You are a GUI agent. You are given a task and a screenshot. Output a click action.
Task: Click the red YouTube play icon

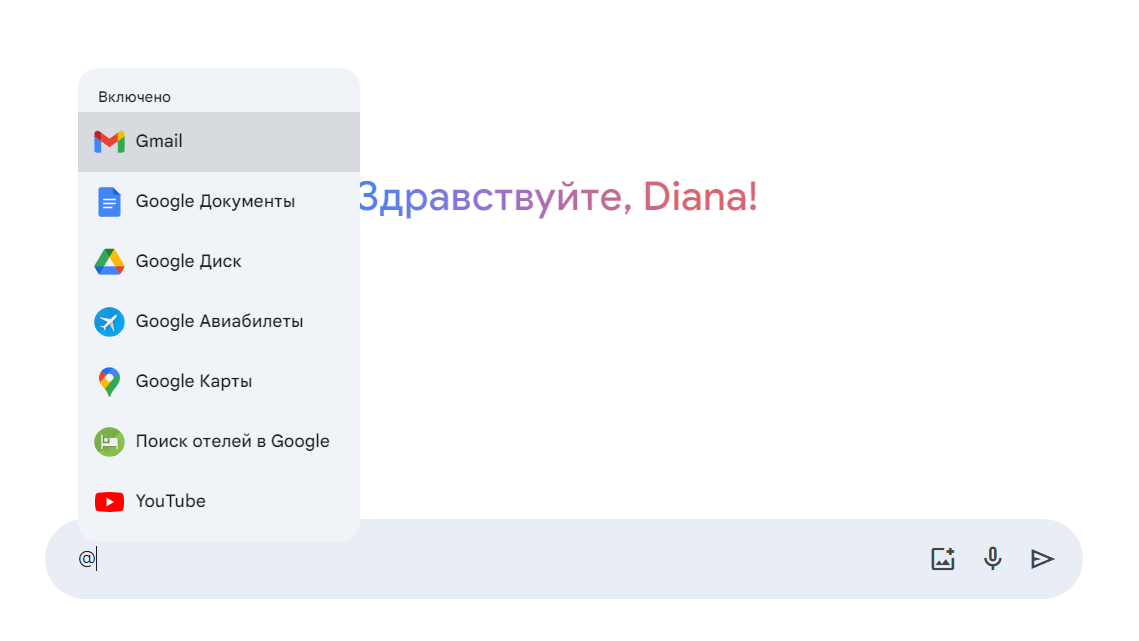click(x=109, y=502)
